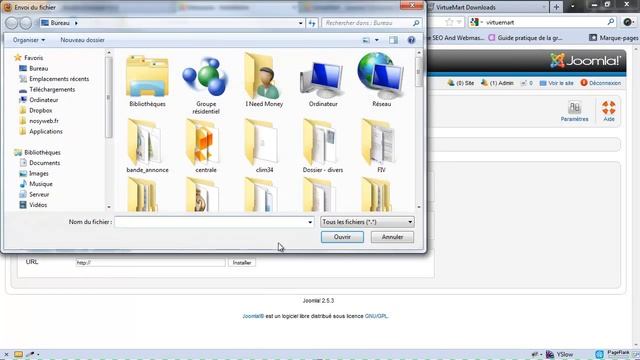This screenshot has width=640, height=360.
Task: Select the Groupe résidentiel icon
Action: tap(206, 77)
